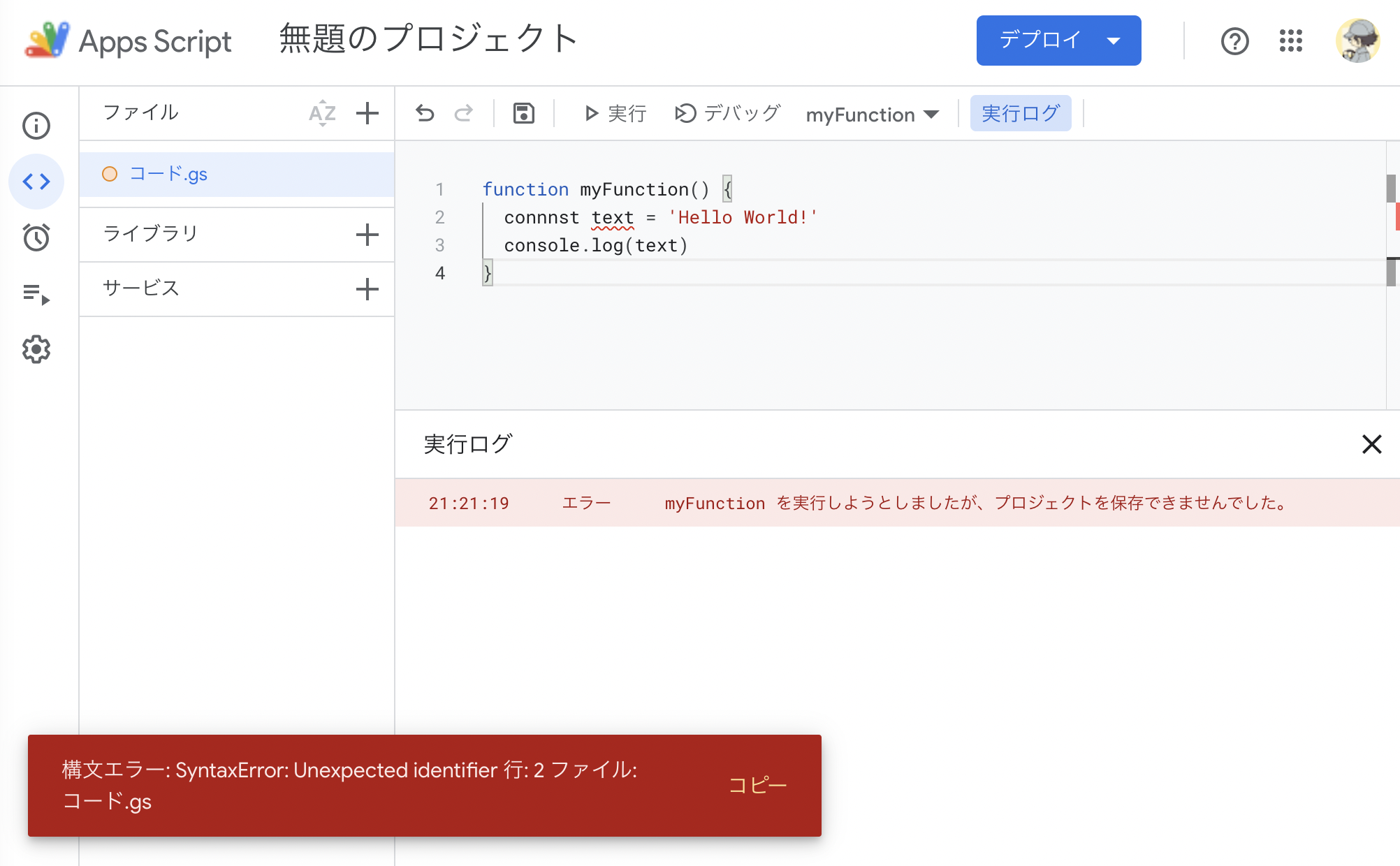Expand the デプロイ dropdown arrow
1400x866 pixels.
(1114, 41)
